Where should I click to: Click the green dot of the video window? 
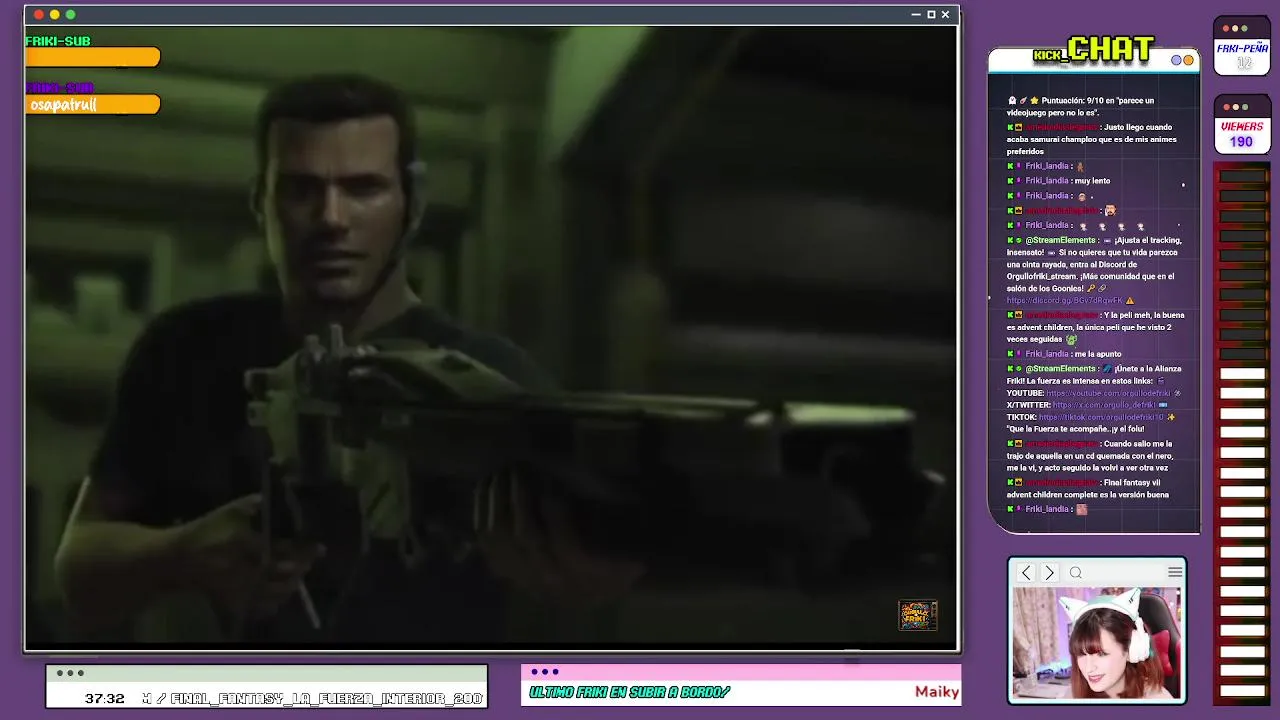(71, 15)
